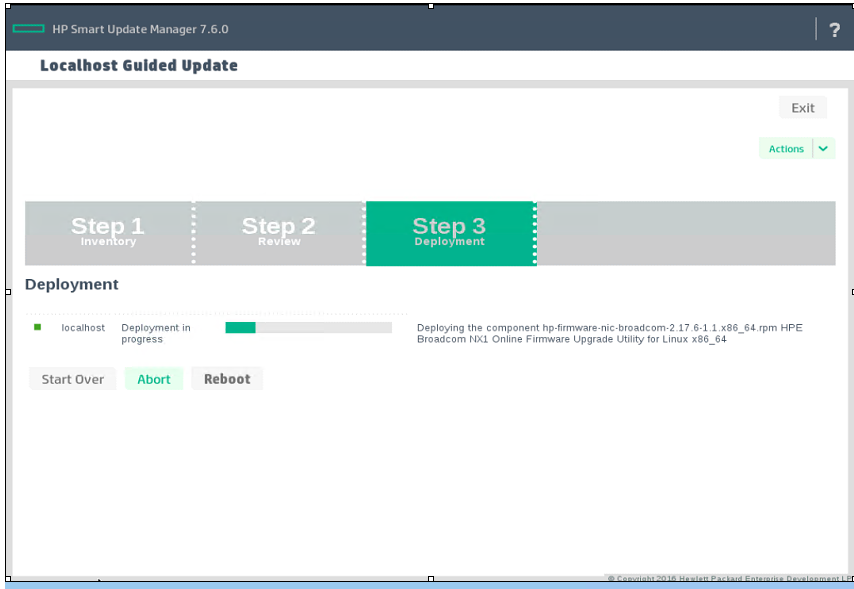
Task: Expand the Actions dropdown arrow
Action: pyautogui.click(x=824, y=149)
